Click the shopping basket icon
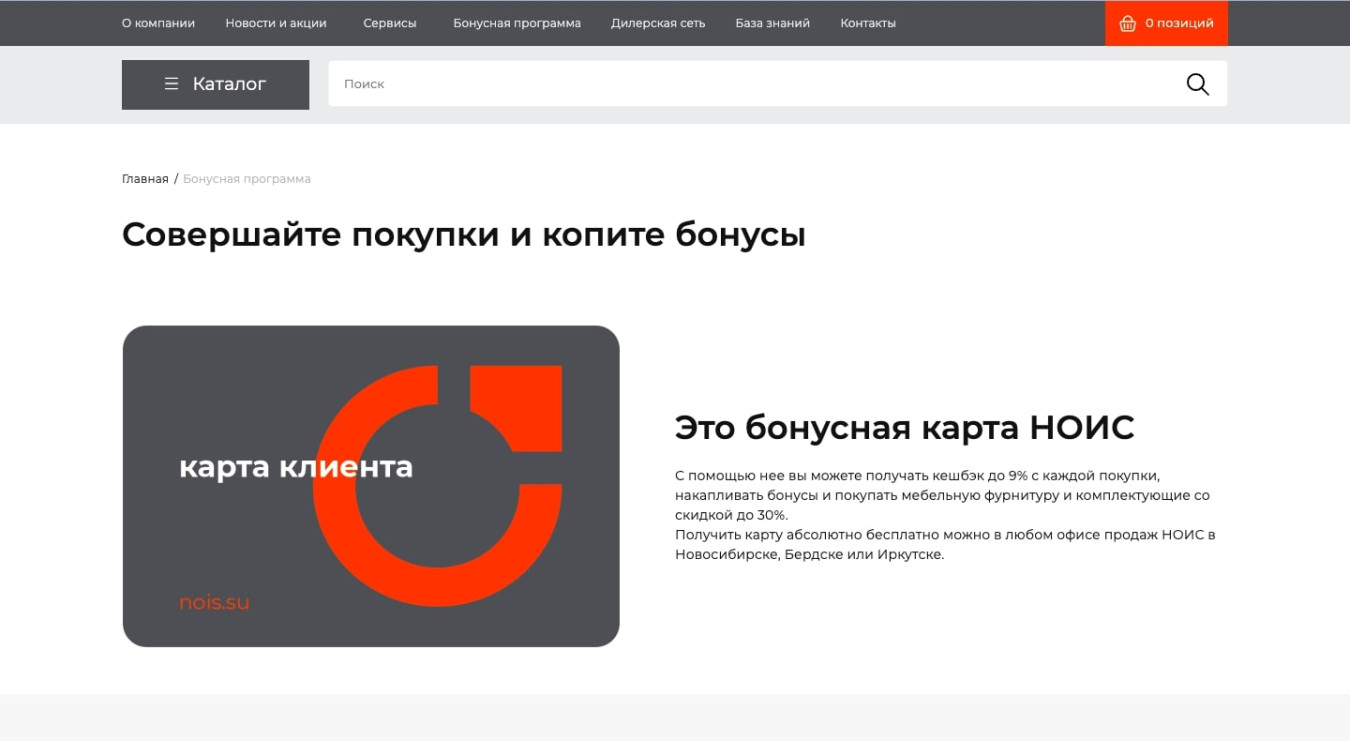The width and height of the screenshot is (1350, 741). tap(1127, 23)
